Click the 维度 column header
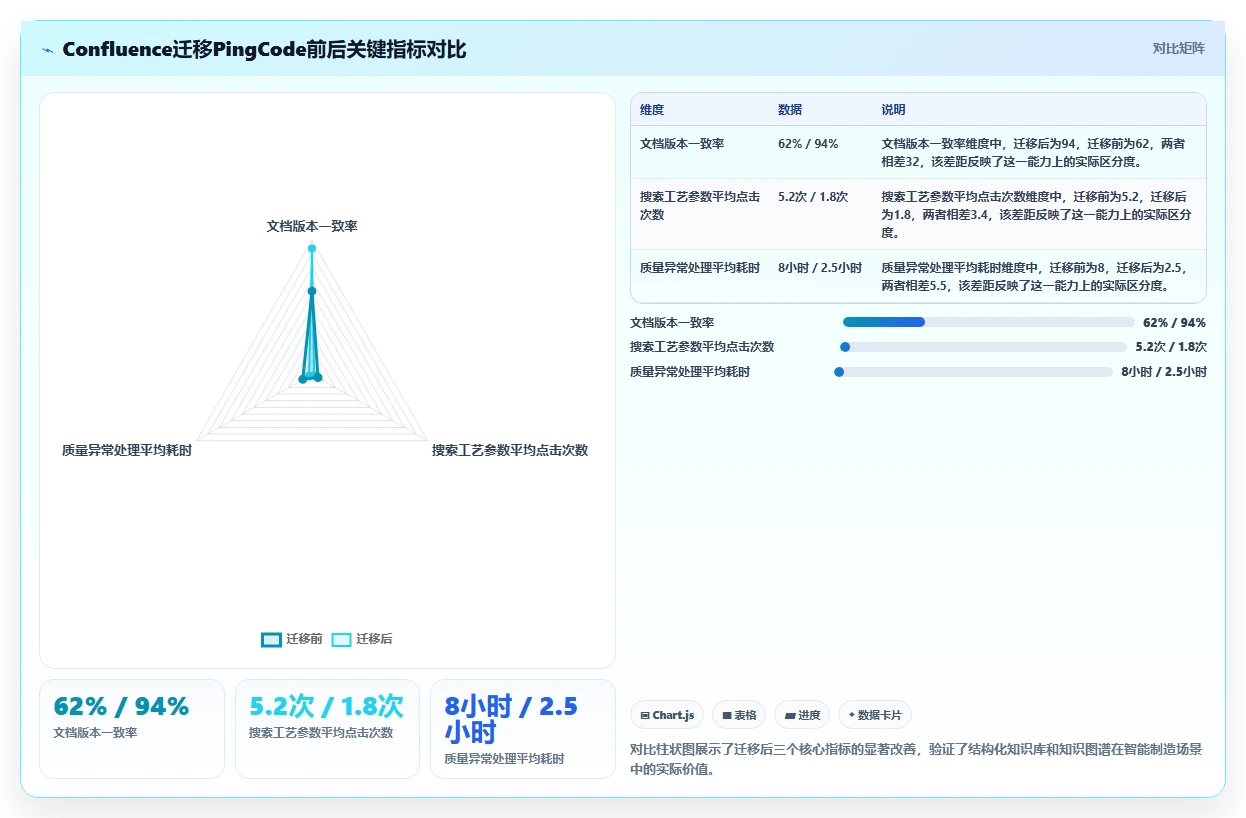This screenshot has width=1246, height=818. (x=652, y=110)
